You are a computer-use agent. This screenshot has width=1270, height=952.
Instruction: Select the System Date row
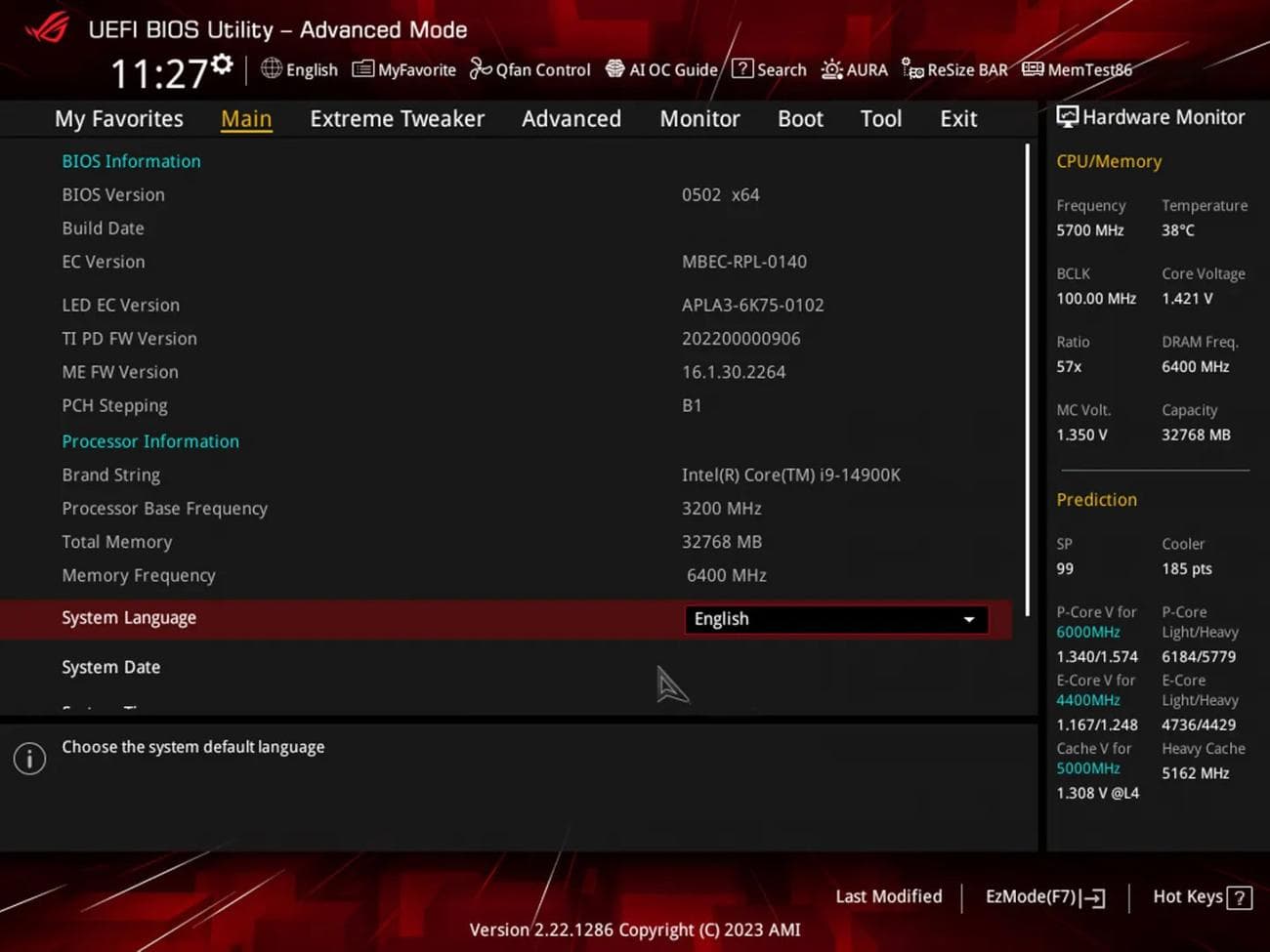click(111, 668)
